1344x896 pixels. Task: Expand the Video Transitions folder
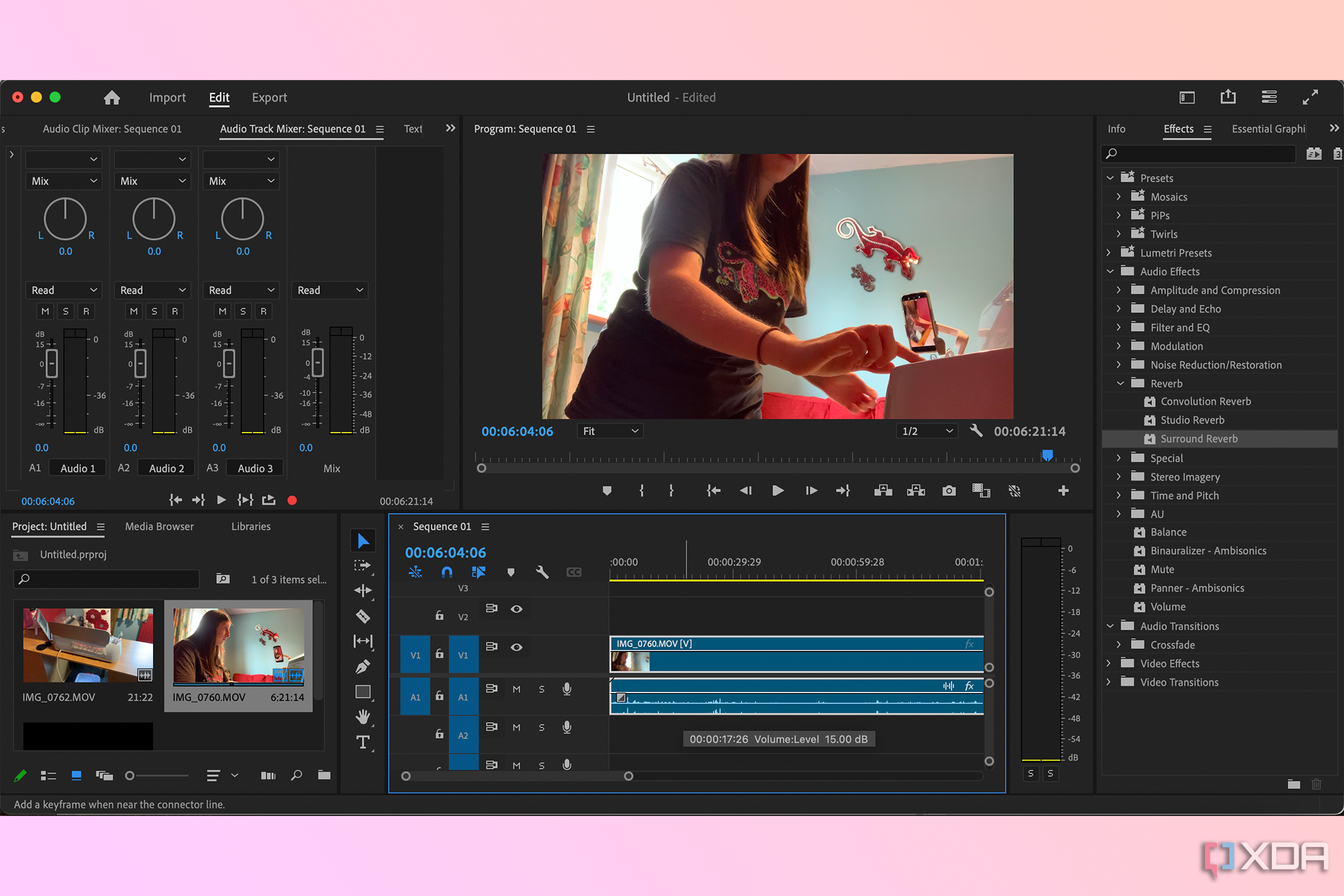click(1113, 683)
